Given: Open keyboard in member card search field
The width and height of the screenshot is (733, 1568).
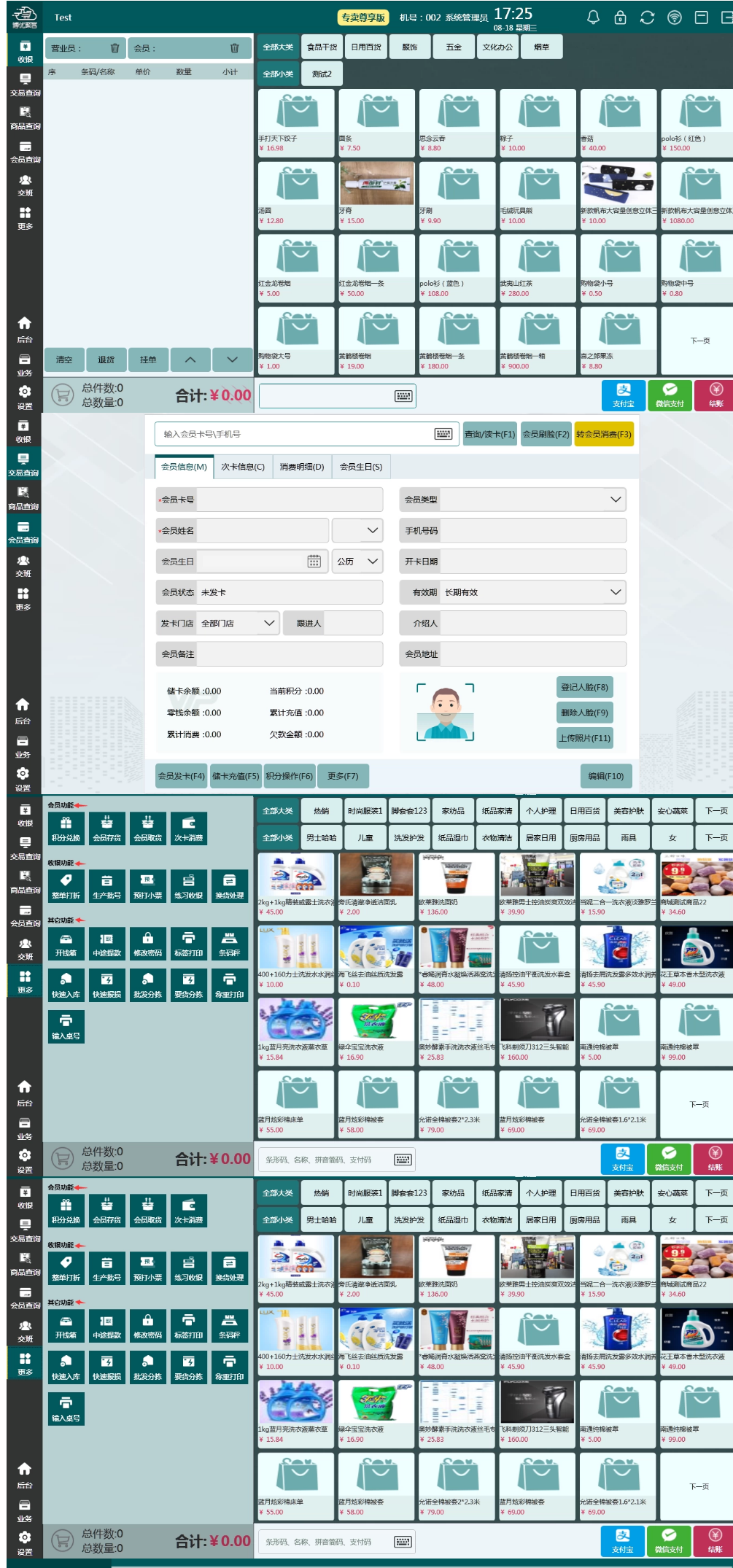Looking at the screenshot, I should [443, 434].
